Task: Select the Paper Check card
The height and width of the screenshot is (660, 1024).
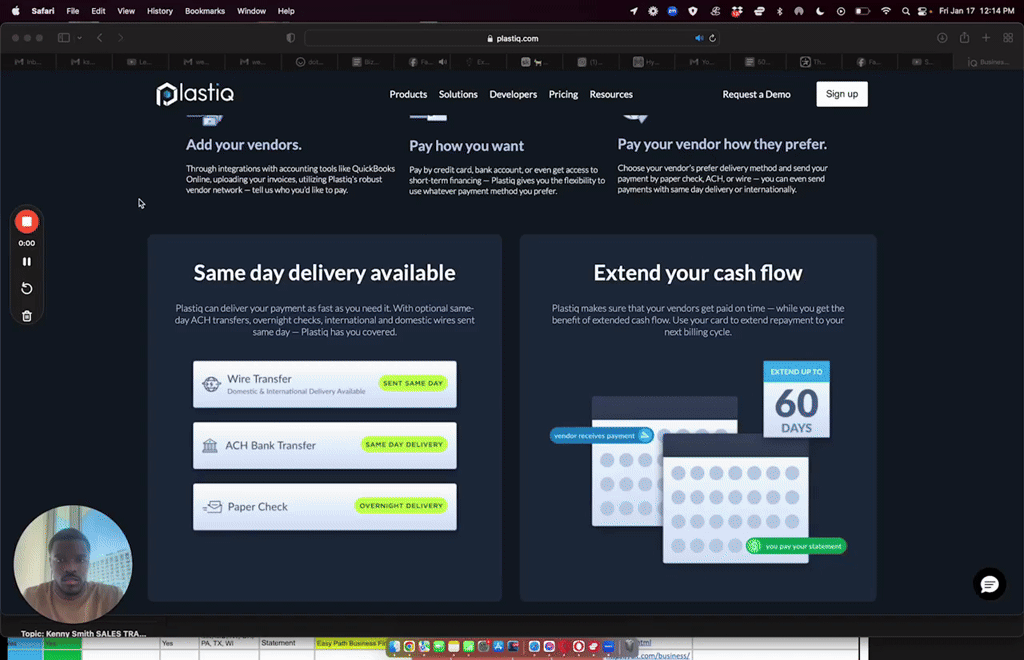Action: [325, 507]
